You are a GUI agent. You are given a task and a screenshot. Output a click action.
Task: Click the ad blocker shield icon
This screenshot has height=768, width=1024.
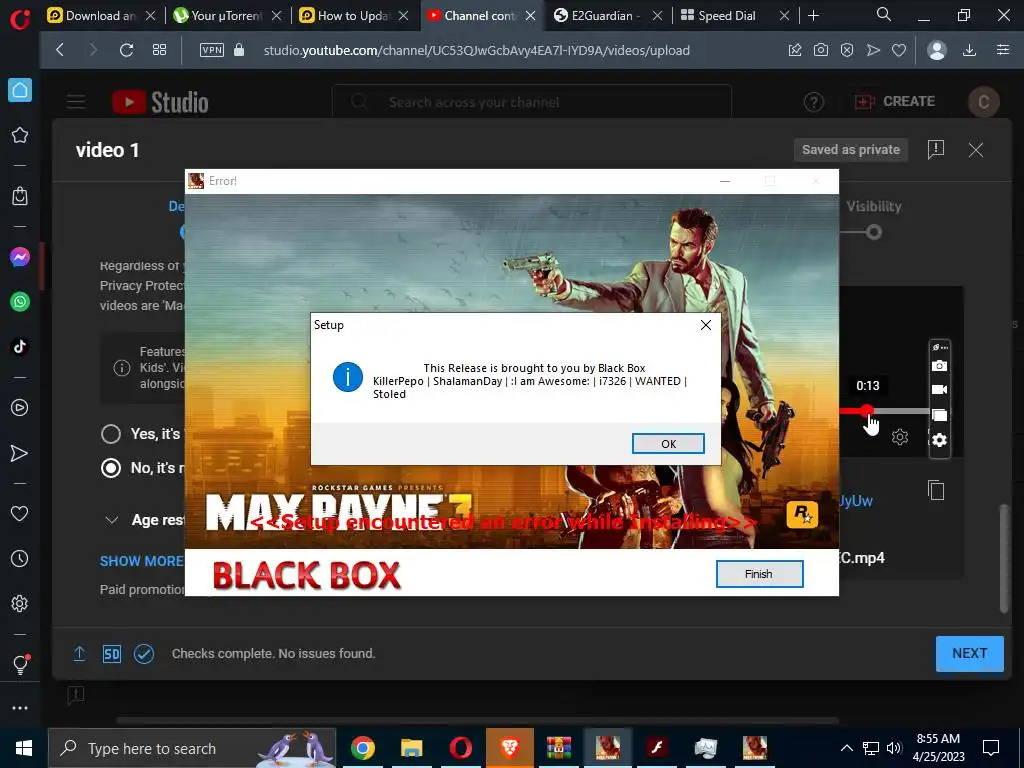pos(847,50)
